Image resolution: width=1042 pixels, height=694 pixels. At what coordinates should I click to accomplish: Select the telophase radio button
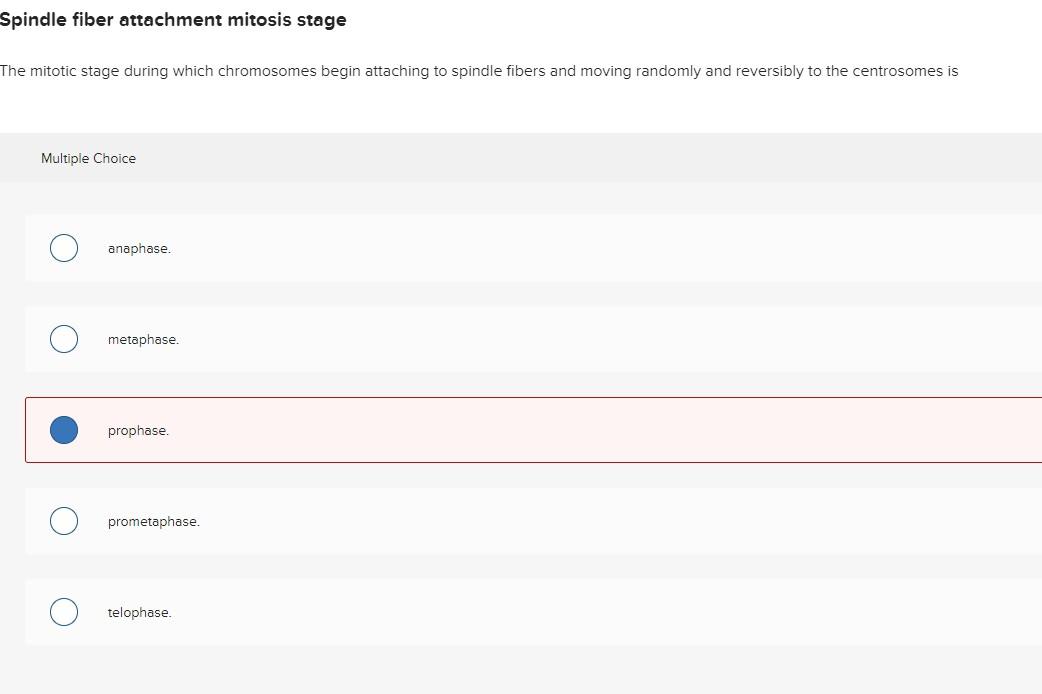coord(63,611)
